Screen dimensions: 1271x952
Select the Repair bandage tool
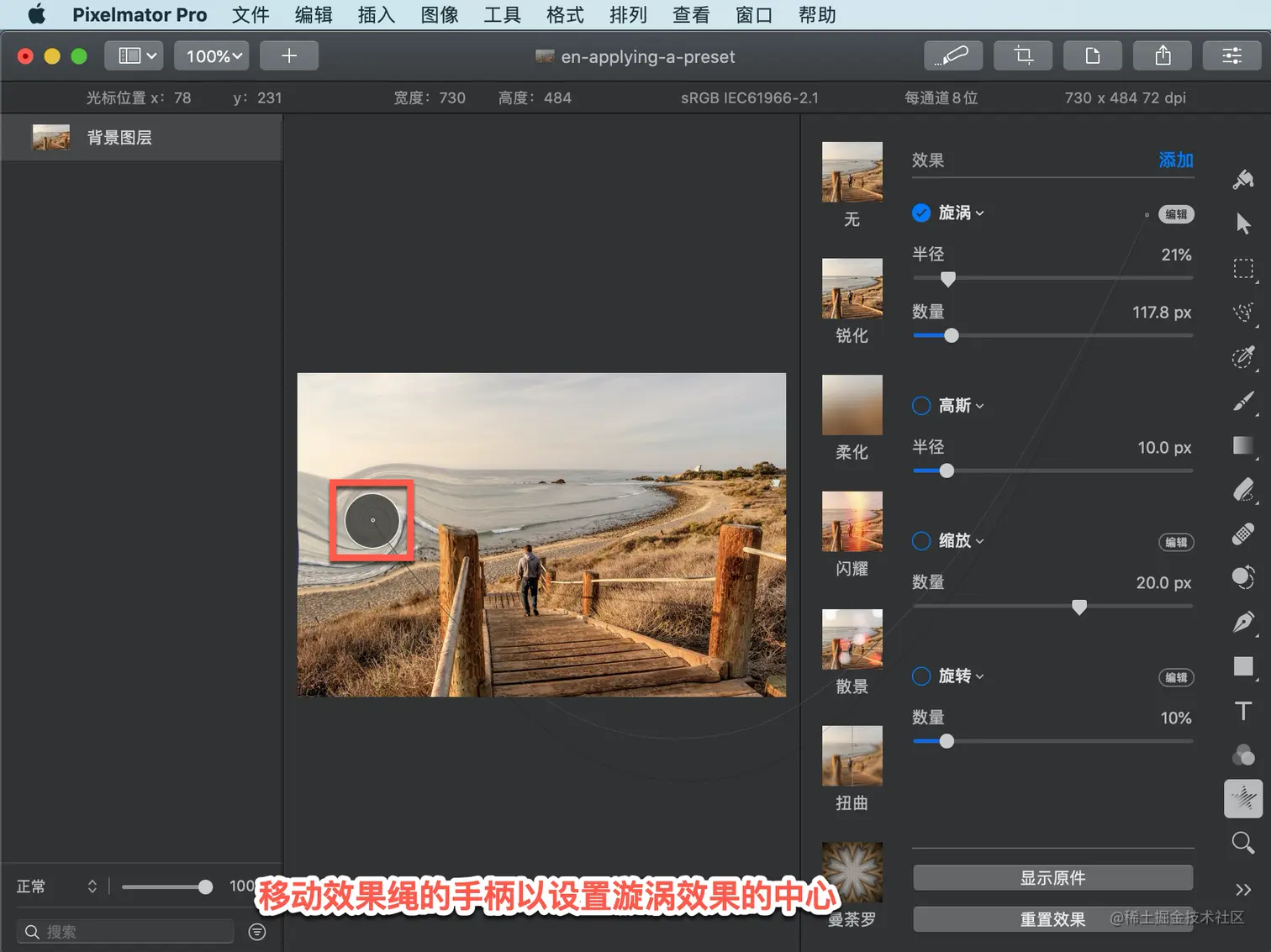click(1243, 534)
